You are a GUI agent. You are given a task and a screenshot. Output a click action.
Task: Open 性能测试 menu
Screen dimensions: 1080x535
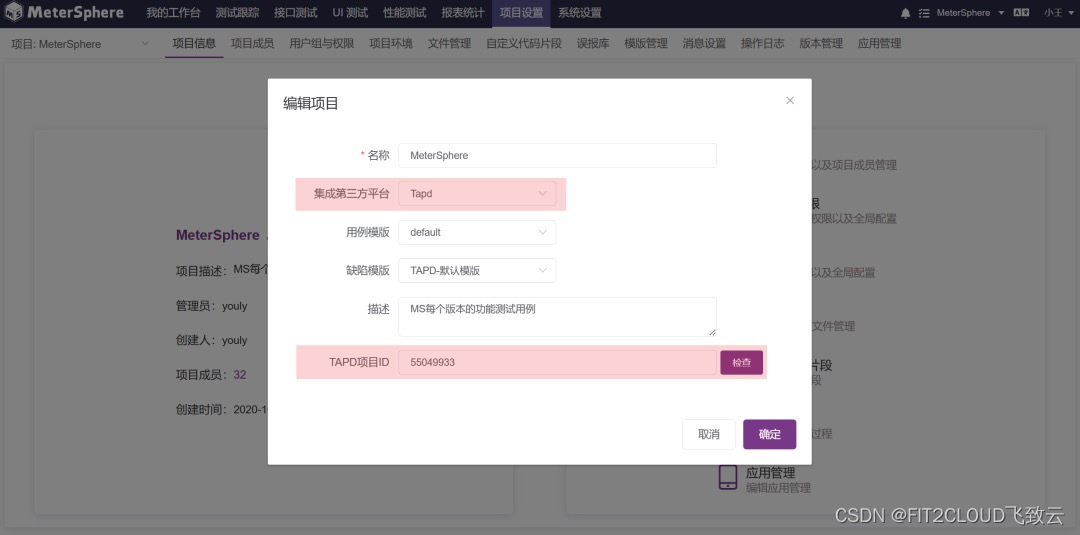pos(404,13)
